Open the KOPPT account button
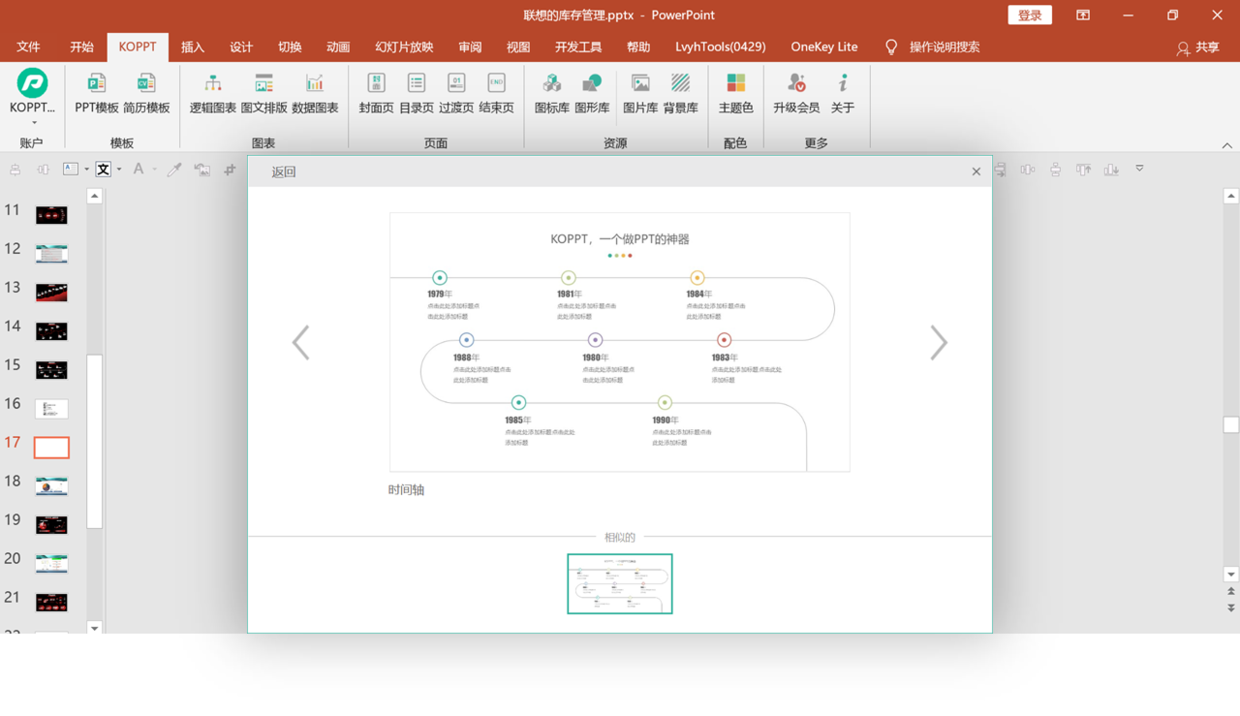This screenshot has width=1240, height=716. pyautogui.click(x=32, y=92)
